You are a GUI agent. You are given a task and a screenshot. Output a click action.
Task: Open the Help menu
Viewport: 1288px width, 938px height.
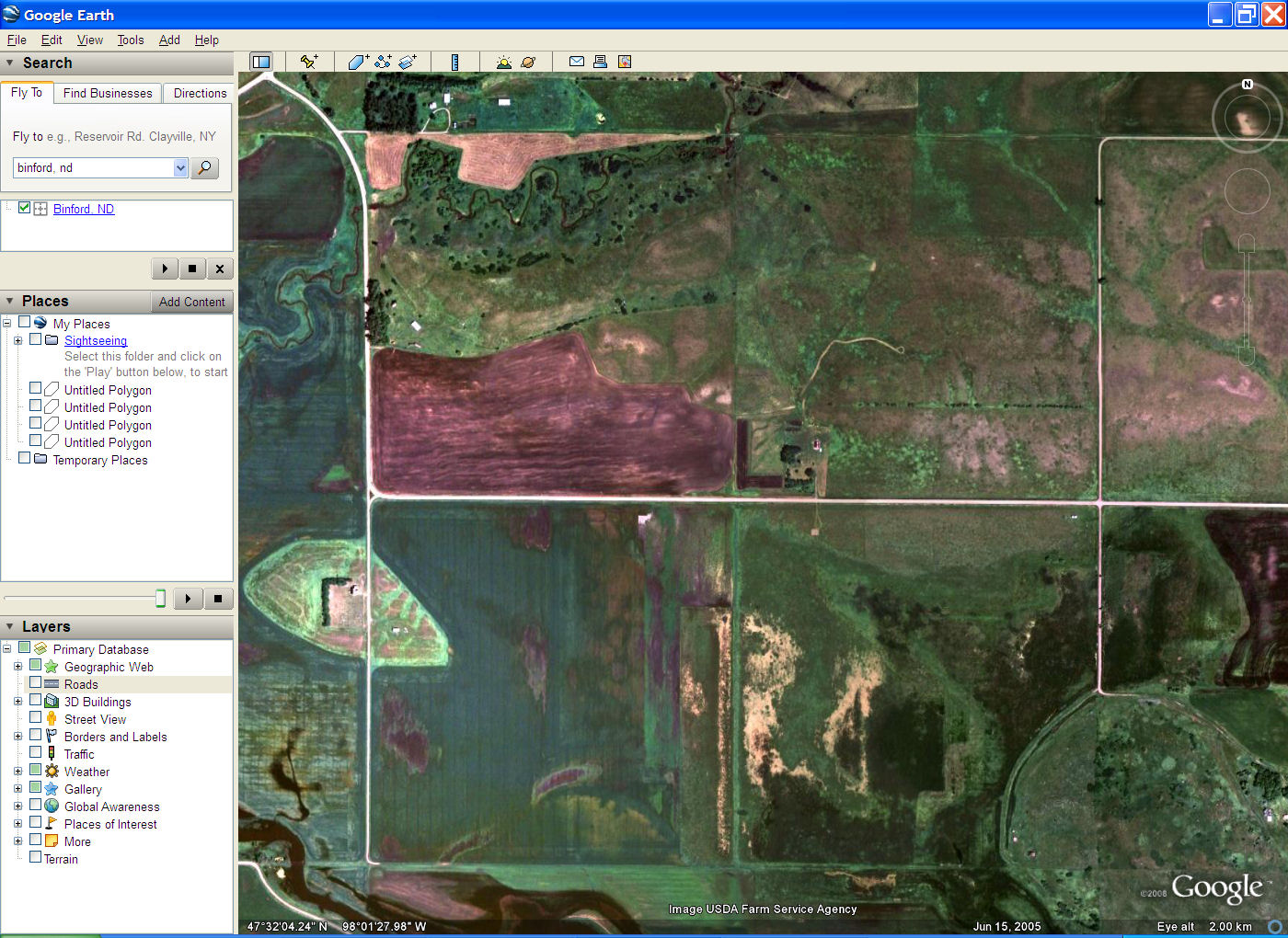pyautogui.click(x=207, y=40)
